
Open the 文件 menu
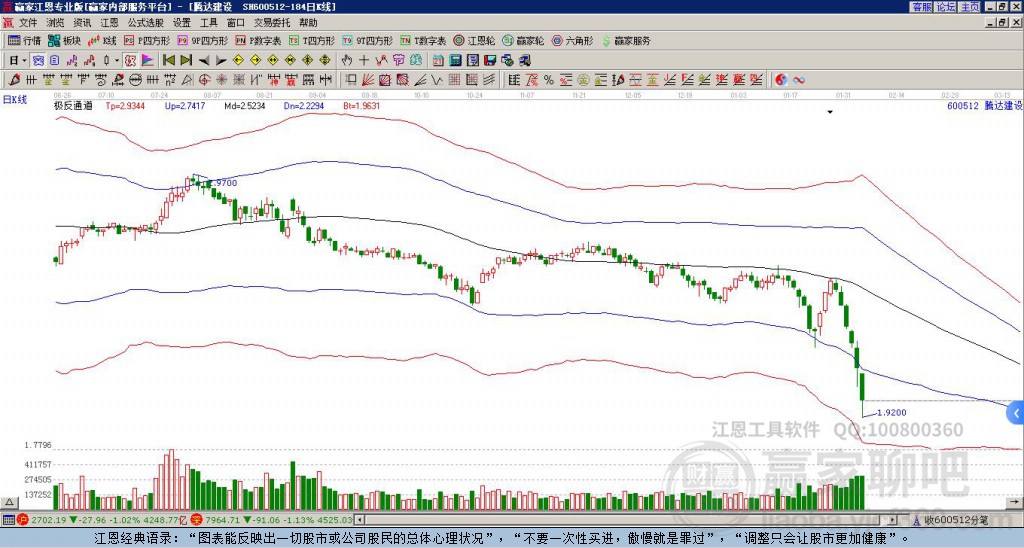click(x=28, y=23)
